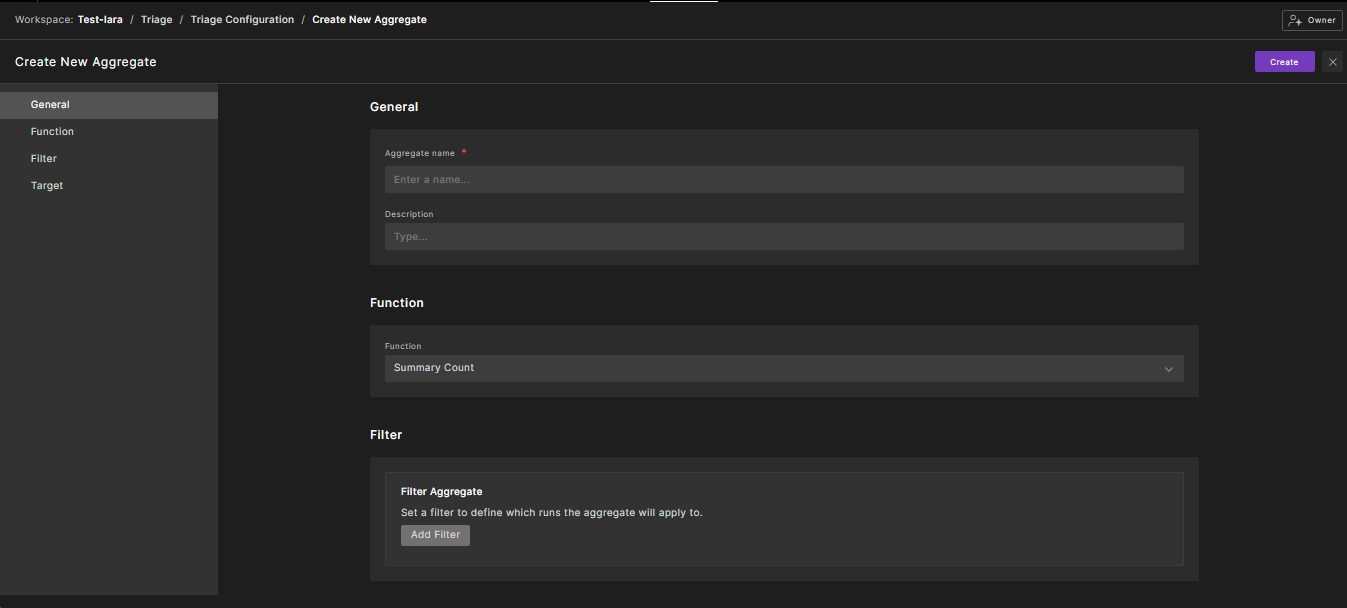Select General in the left sidebar
Image resolution: width=1347 pixels, height=608 pixels.
coord(50,105)
